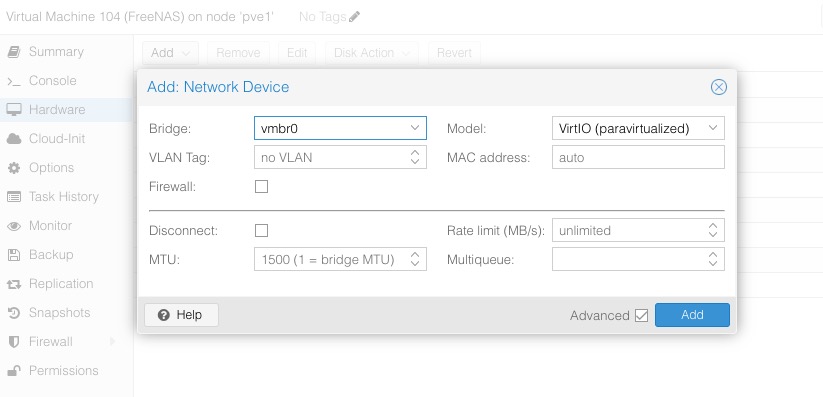
Task: Click the Cloud-Init cloud icon
Action: coord(14,139)
